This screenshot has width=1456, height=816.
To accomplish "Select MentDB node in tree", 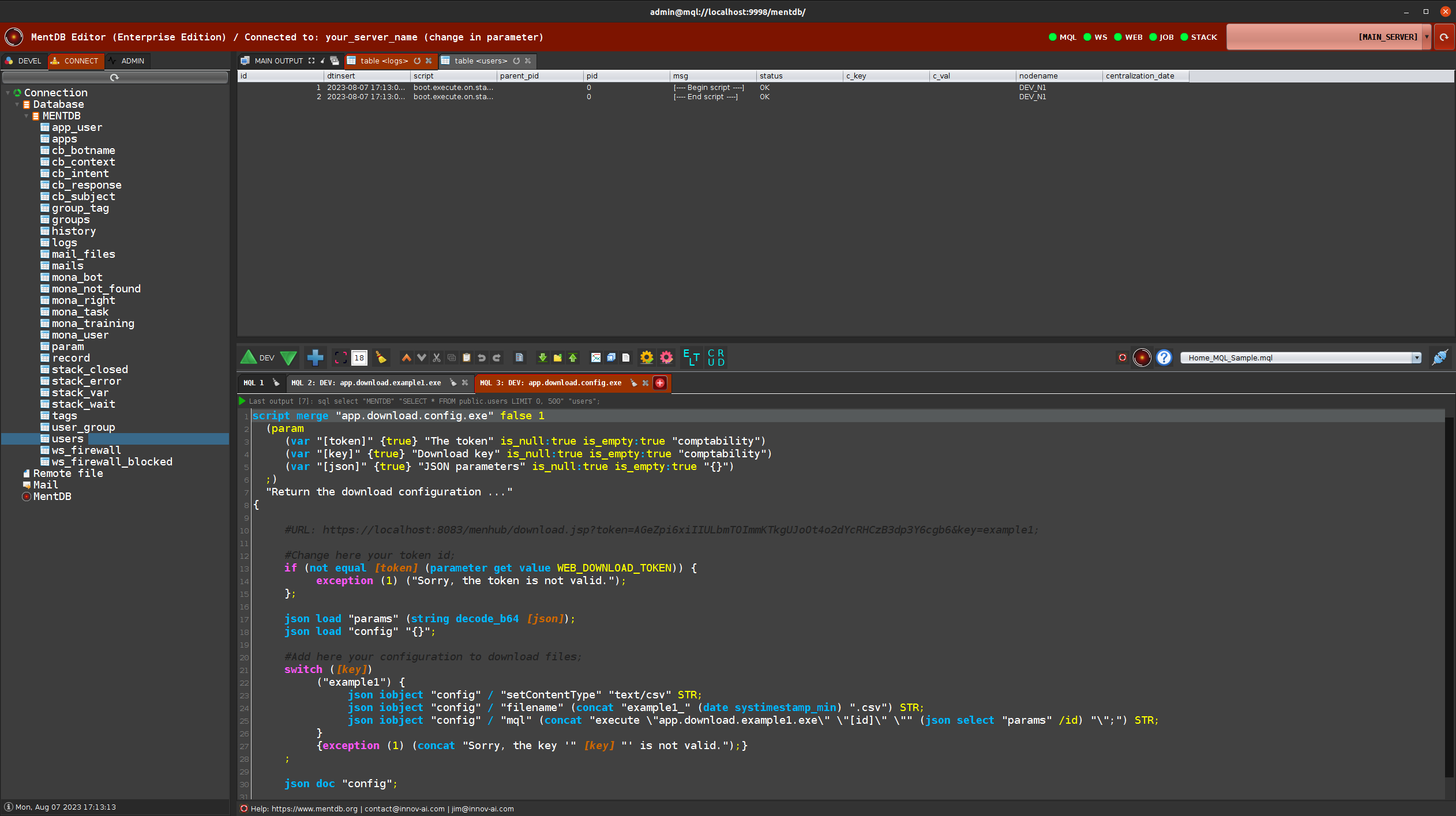I will (x=52, y=497).
